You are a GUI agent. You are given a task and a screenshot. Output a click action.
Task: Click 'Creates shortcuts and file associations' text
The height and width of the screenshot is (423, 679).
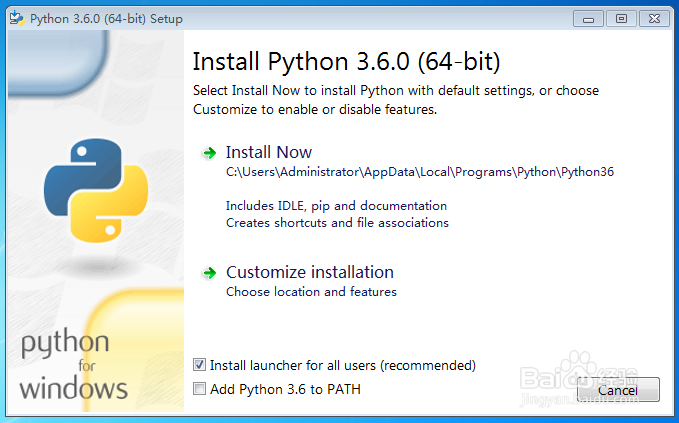tap(337, 223)
